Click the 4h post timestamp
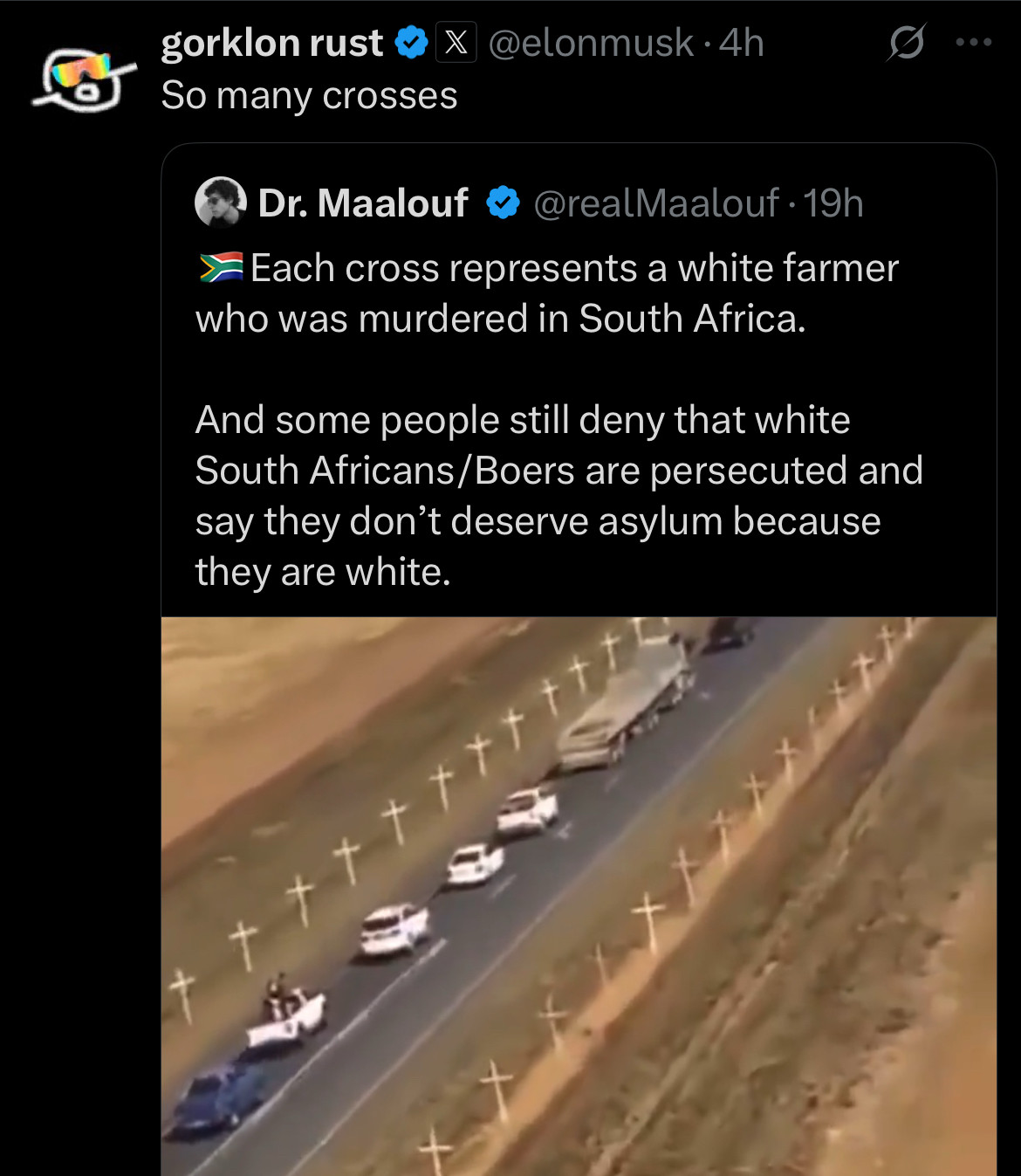1021x1176 pixels. click(742, 43)
